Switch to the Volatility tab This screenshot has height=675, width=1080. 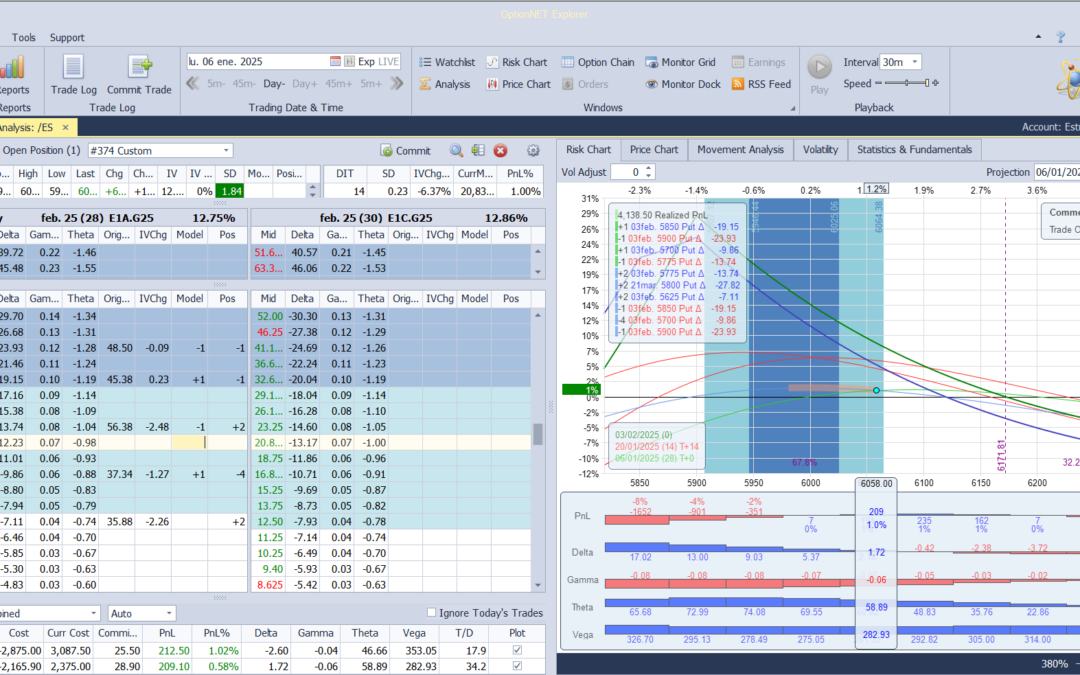point(820,149)
